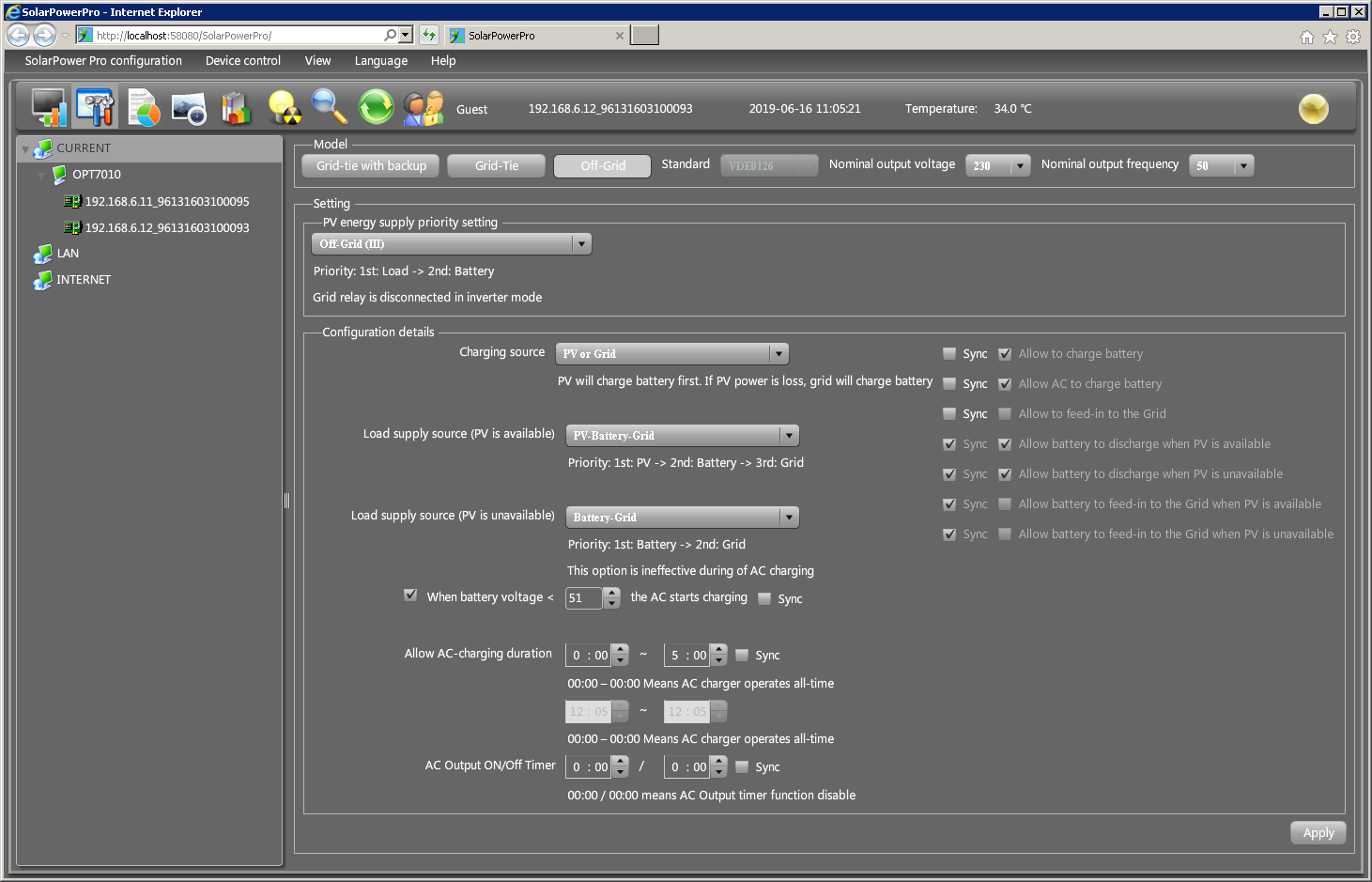Image resolution: width=1372 pixels, height=882 pixels.
Task: Click the LAN network icon
Action: point(42,254)
